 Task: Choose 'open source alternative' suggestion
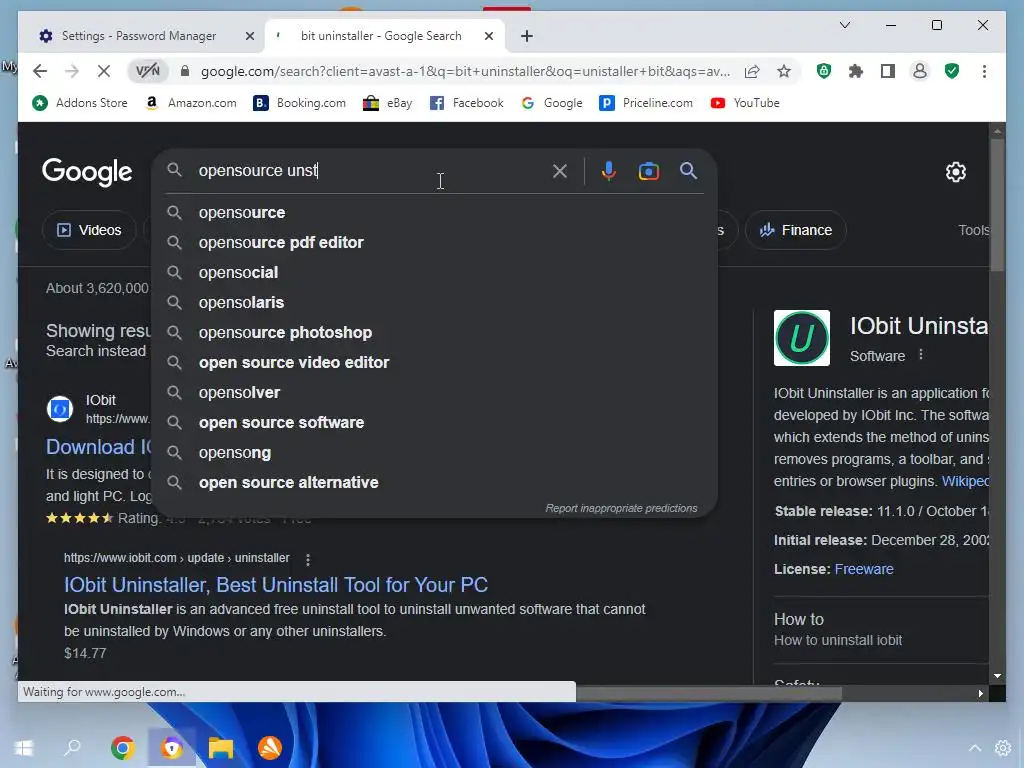click(x=434, y=483)
